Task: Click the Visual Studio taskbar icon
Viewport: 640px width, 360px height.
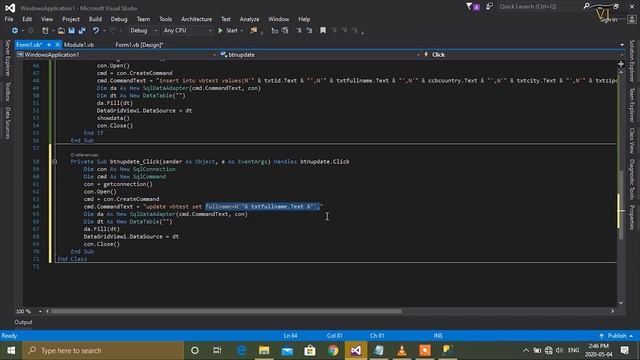Action: point(356,351)
